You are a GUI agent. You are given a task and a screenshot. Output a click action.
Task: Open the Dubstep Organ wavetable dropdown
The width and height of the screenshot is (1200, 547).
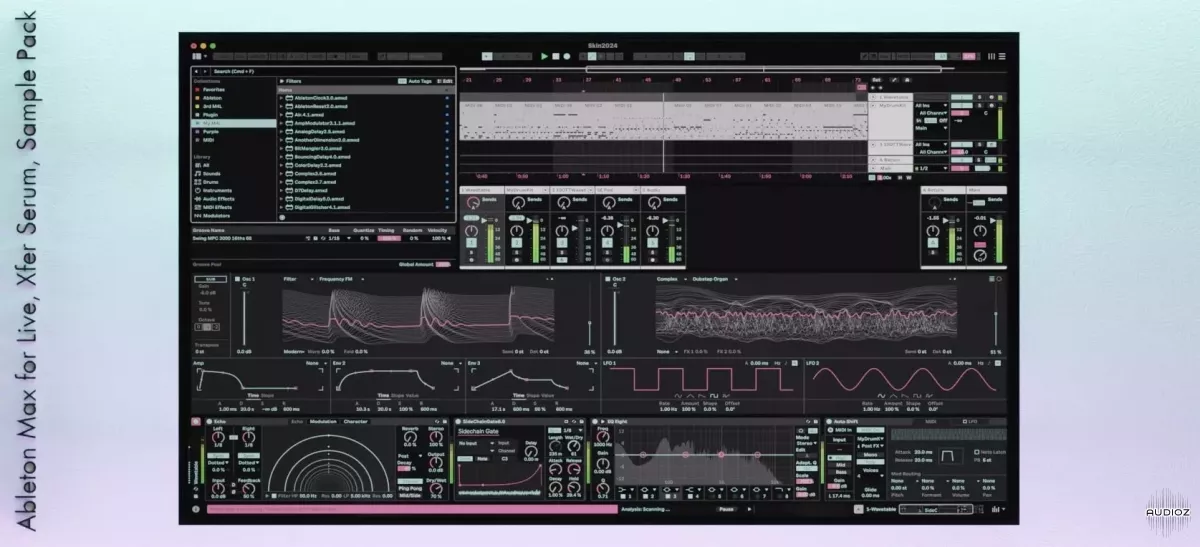[x=714, y=279]
